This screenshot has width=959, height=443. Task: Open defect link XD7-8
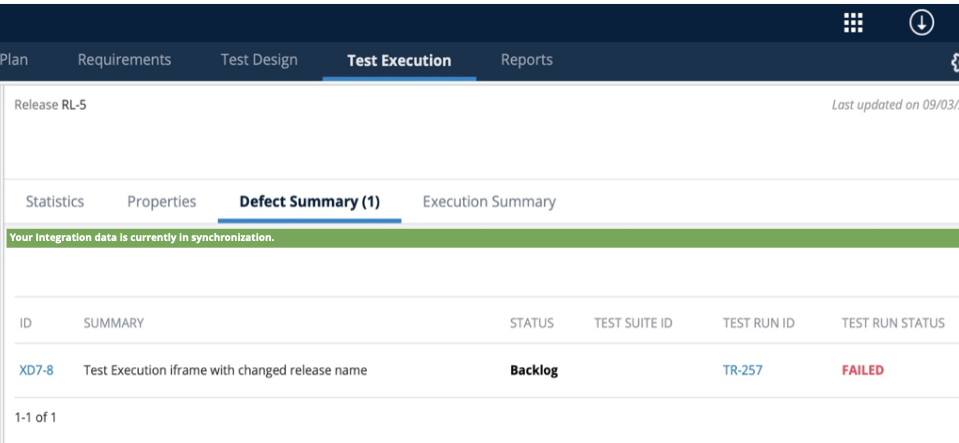(36, 370)
